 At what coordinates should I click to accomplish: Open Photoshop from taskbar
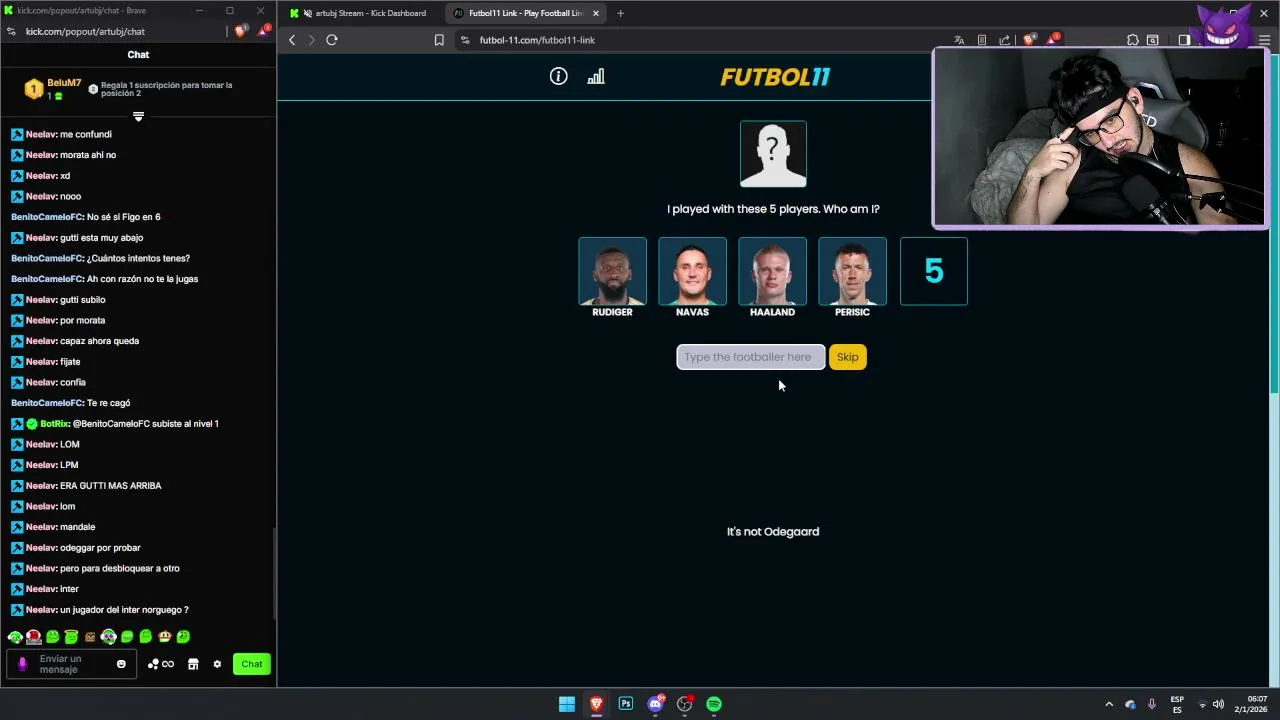(626, 704)
